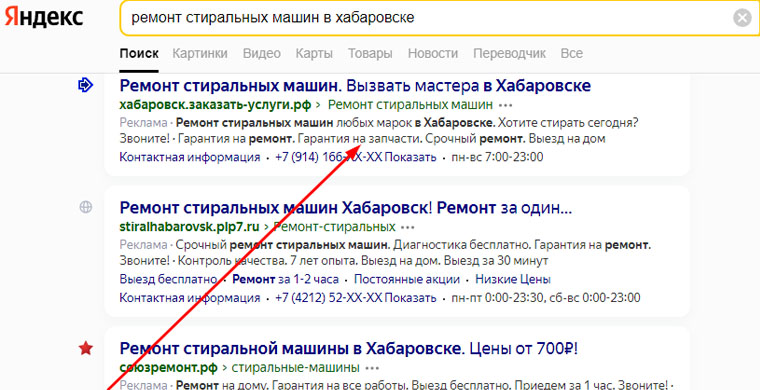Click the red star favicon of союзремонт result
This screenshot has height=390, width=760.
point(86,348)
